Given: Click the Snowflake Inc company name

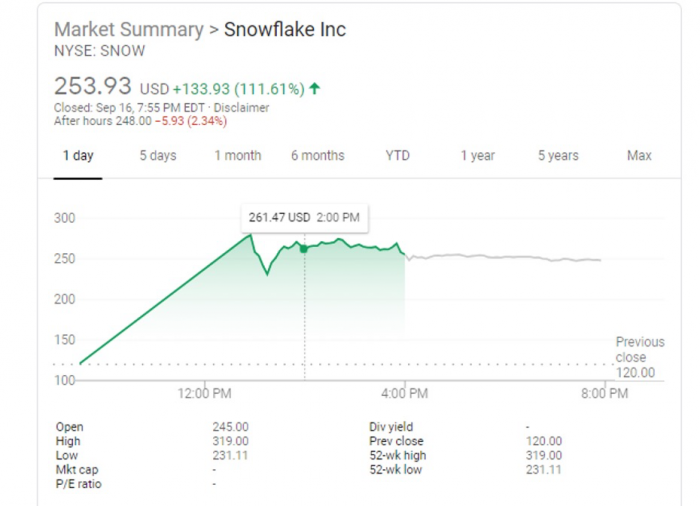Looking at the screenshot, I should tap(285, 30).
